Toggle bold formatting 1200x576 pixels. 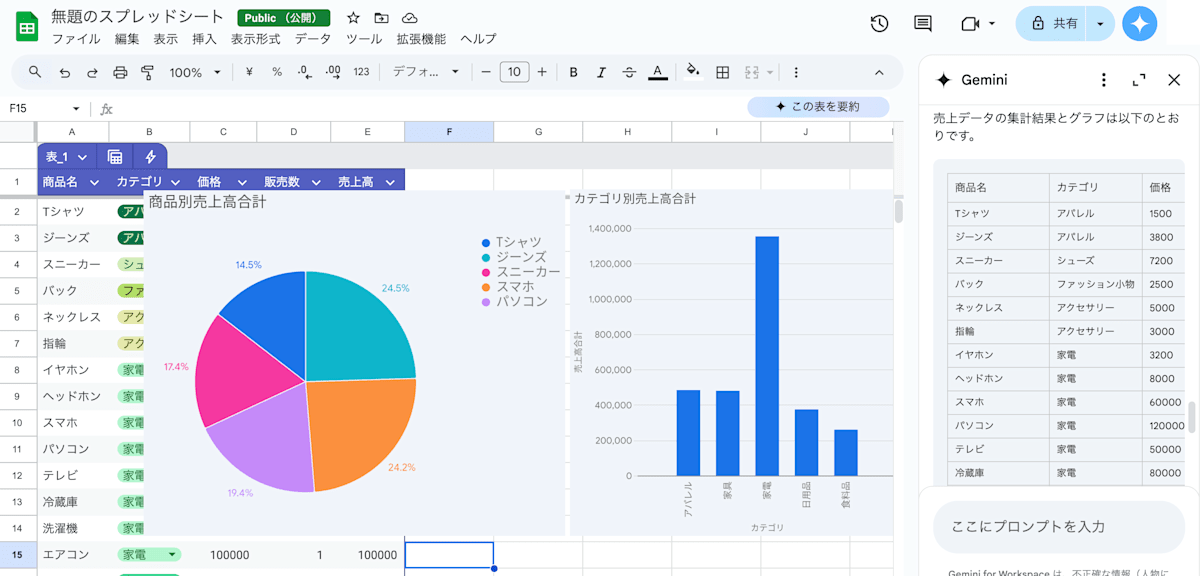pyautogui.click(x=573, y=72)
